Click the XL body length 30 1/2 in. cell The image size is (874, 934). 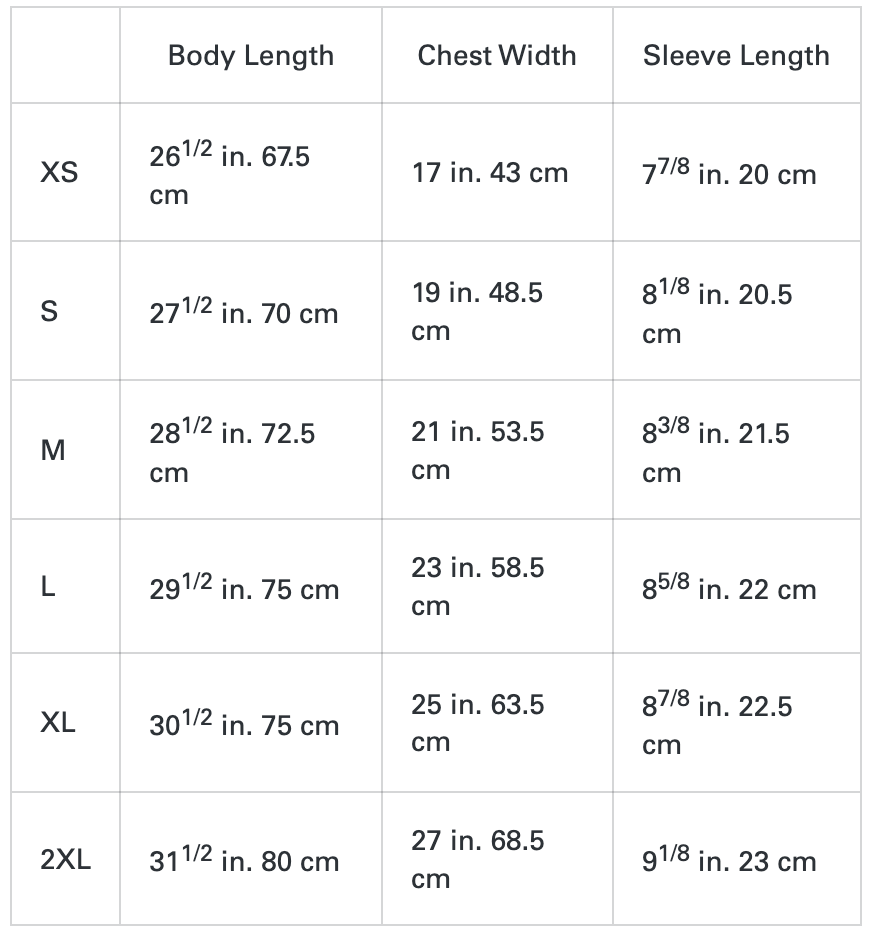coord(244,724)
